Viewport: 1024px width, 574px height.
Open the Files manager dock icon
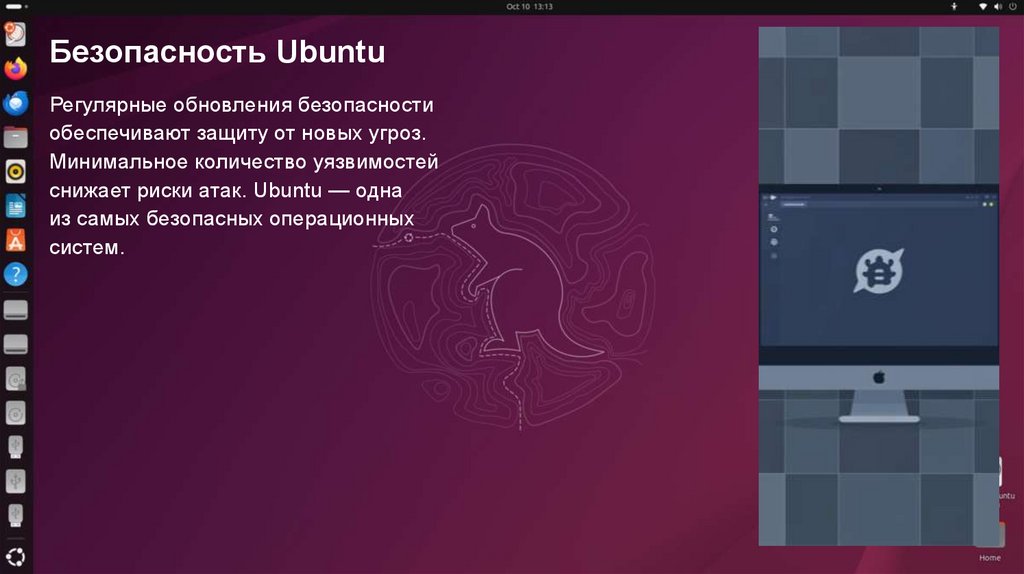click(x=16, y=137)
